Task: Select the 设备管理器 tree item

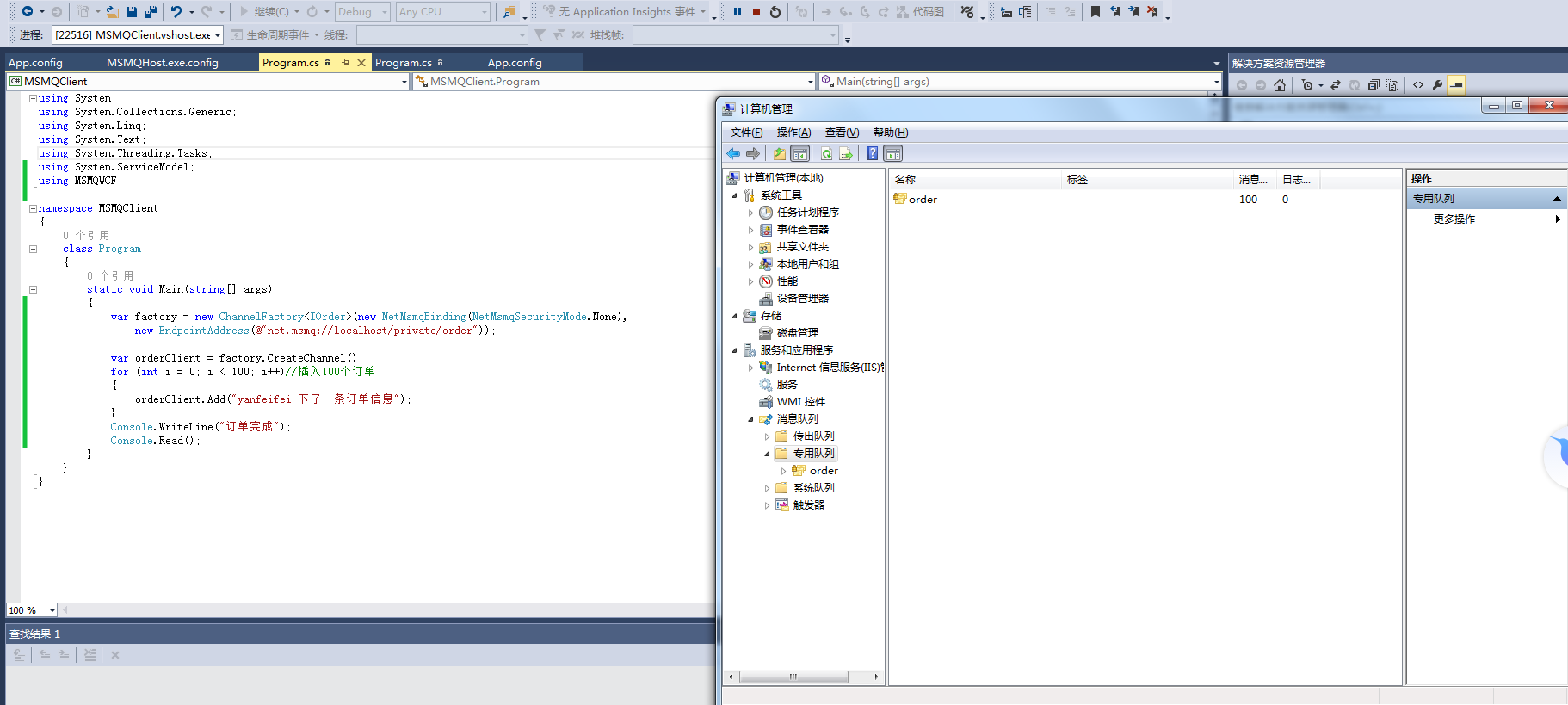Action: pyautogui.click(x=802, y=299)
